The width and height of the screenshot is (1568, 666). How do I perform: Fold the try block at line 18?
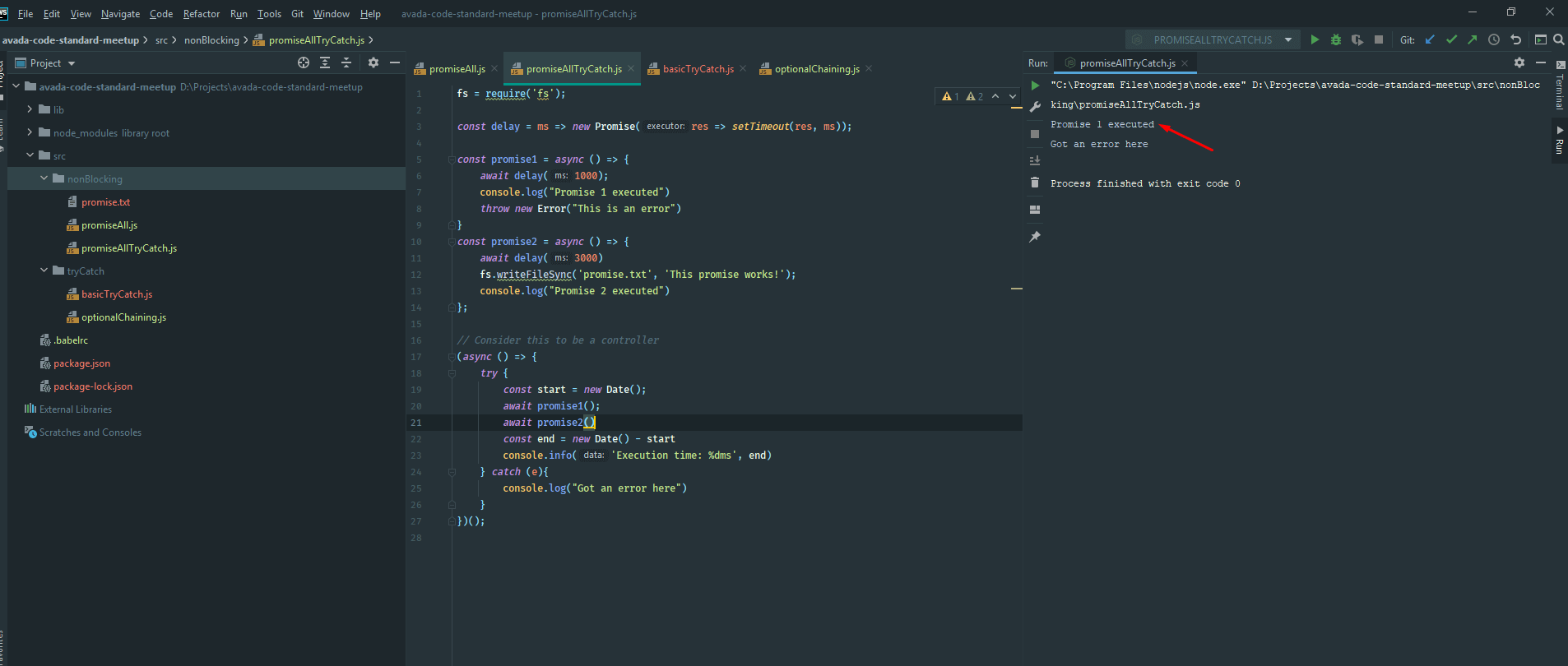pyautogui.click(x=452, y=373)
